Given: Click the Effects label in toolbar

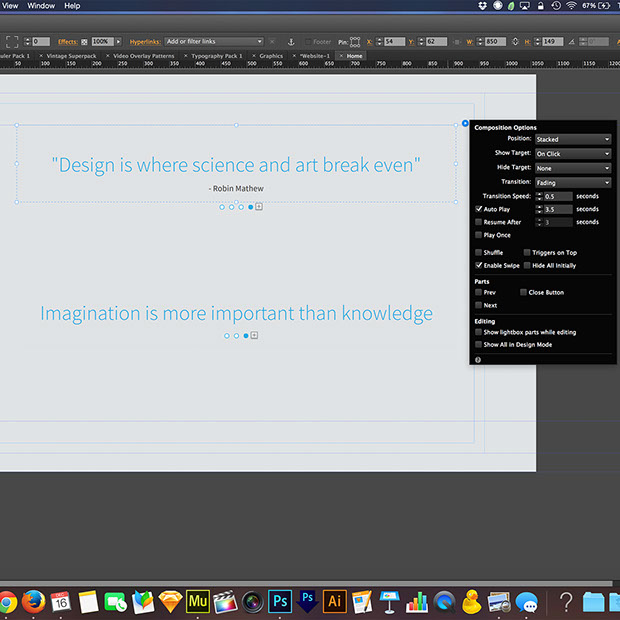Looking at the screenshot, I should pyautogui.click(x=68, y=42).
